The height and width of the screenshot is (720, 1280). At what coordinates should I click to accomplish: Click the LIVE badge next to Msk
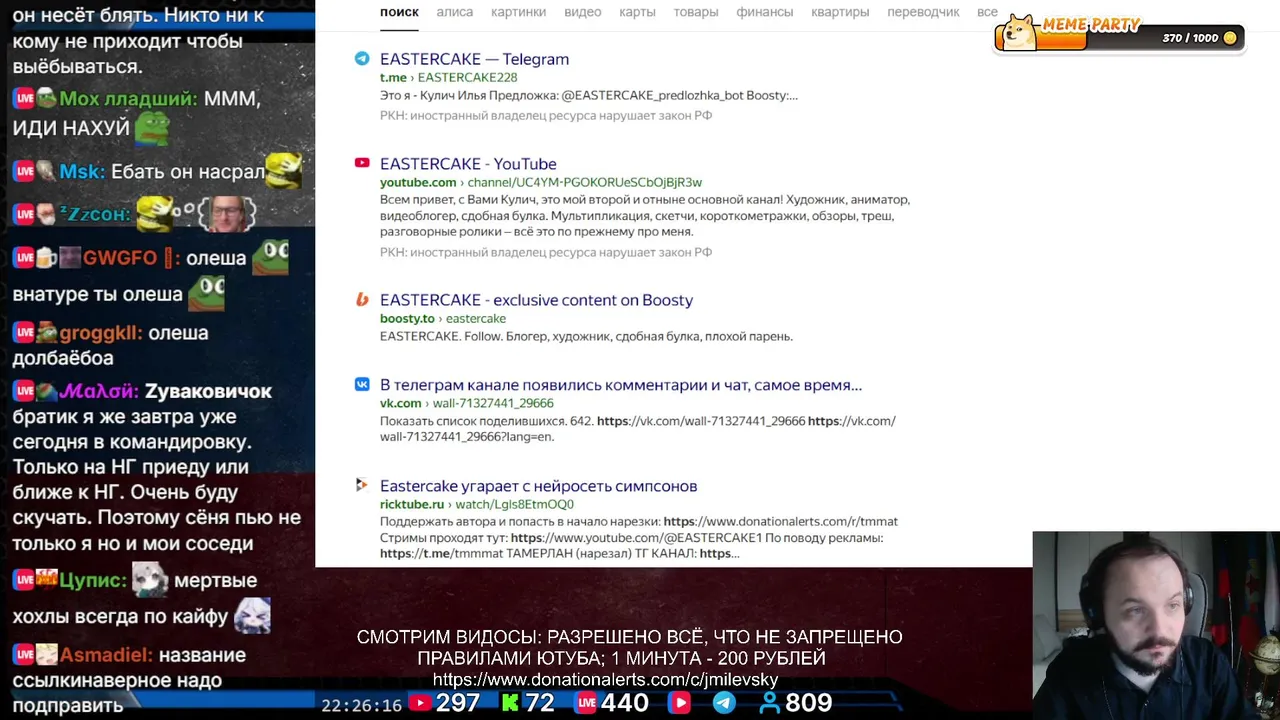24,172
